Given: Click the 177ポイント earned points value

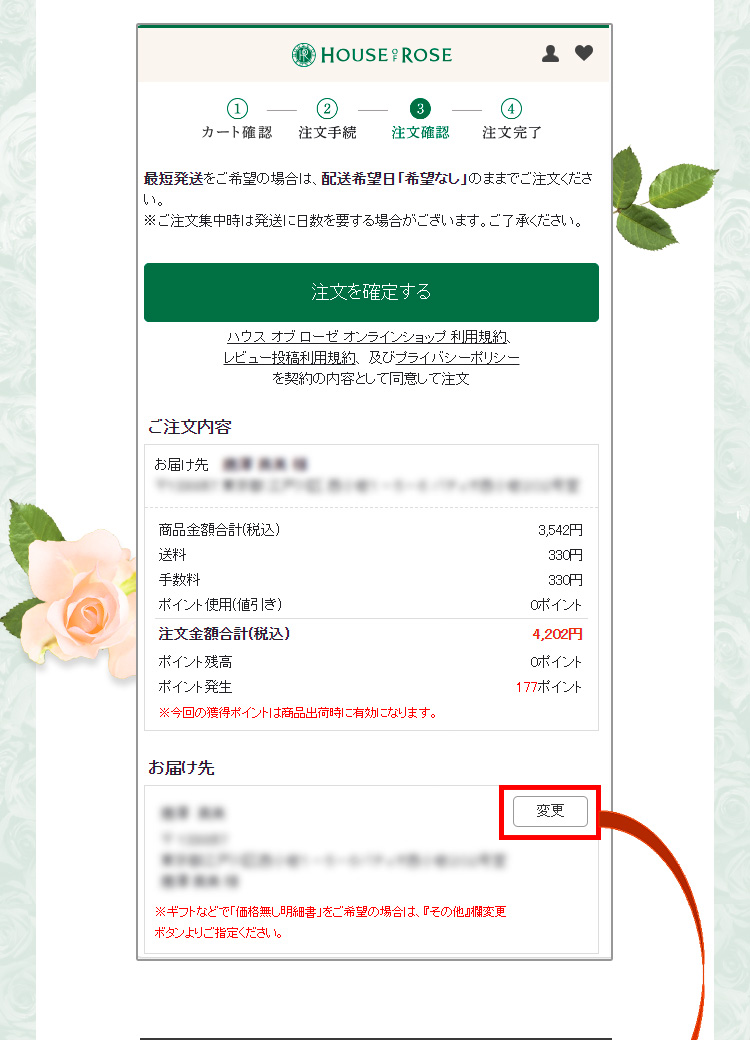Looking at the screenshot, I should coord(548,687).
